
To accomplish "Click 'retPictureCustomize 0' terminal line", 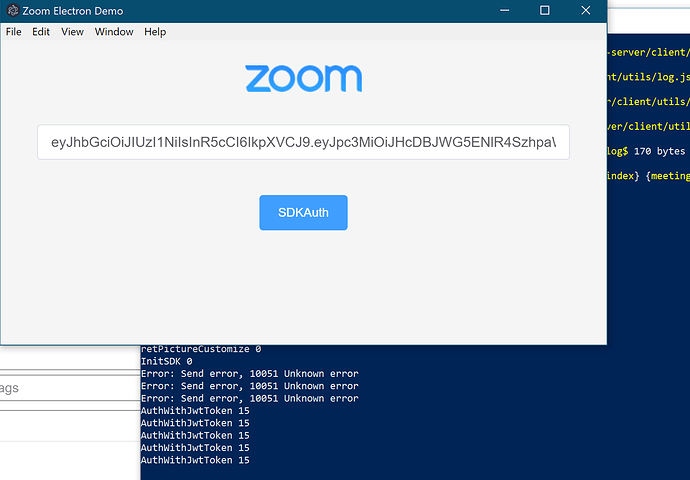I will pyautogui.click(x=201, y=349).
